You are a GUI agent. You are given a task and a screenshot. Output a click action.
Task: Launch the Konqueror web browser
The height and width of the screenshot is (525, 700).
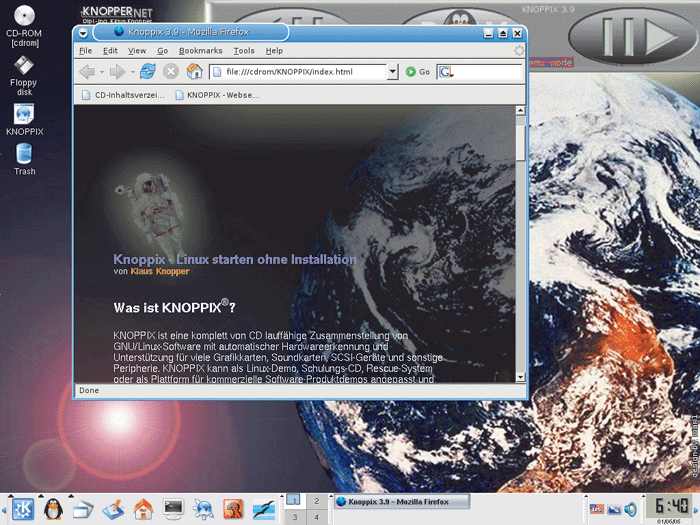point(203,509)
